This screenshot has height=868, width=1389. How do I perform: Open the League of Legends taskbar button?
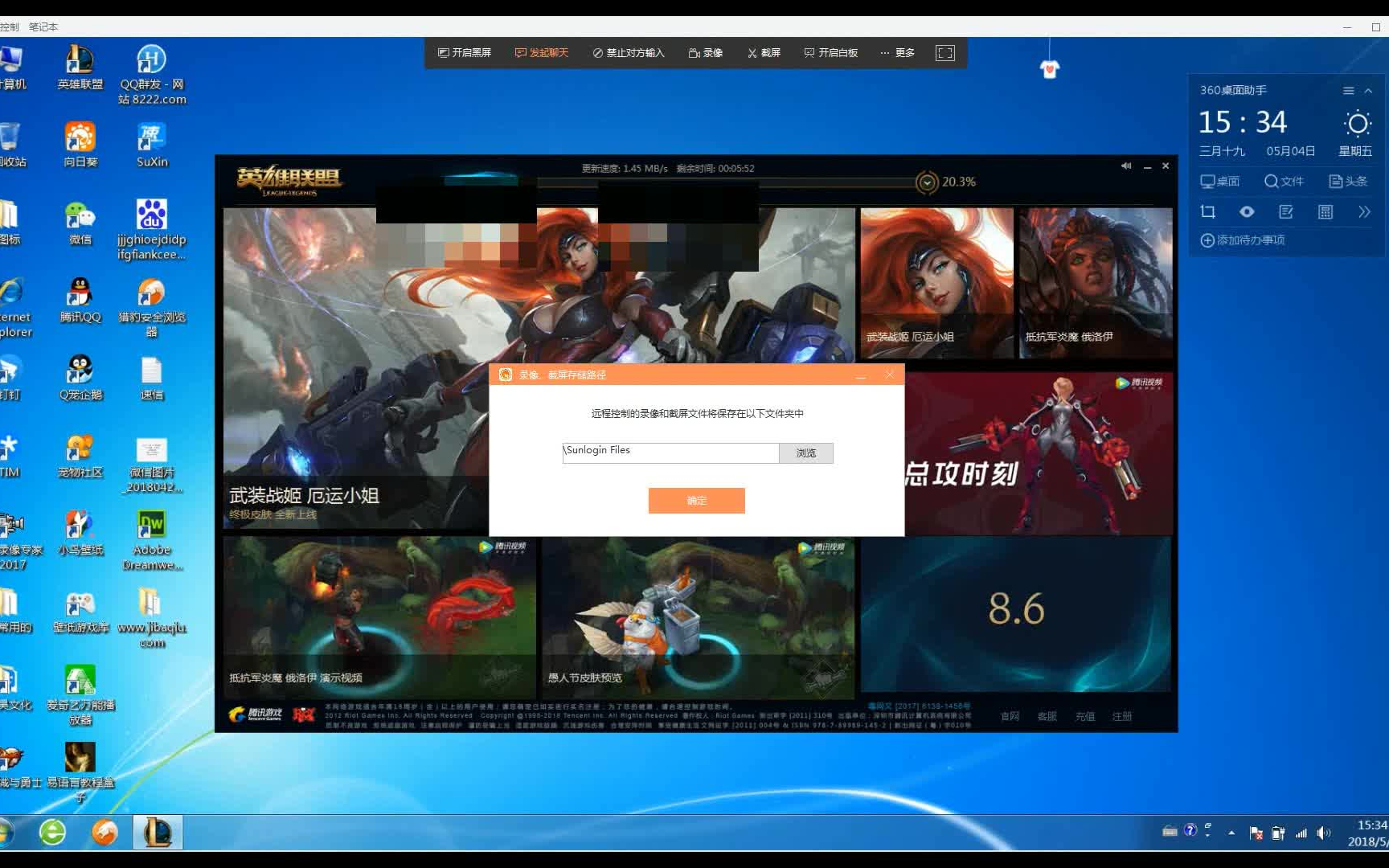pyautogui.click(x=158, y=833)
